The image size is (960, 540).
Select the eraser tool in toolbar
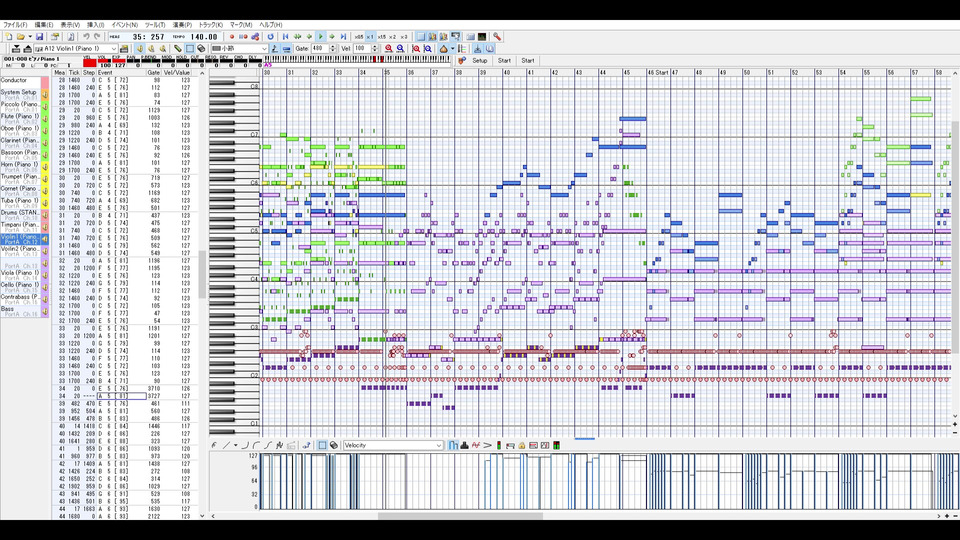[x=201, y=48]
